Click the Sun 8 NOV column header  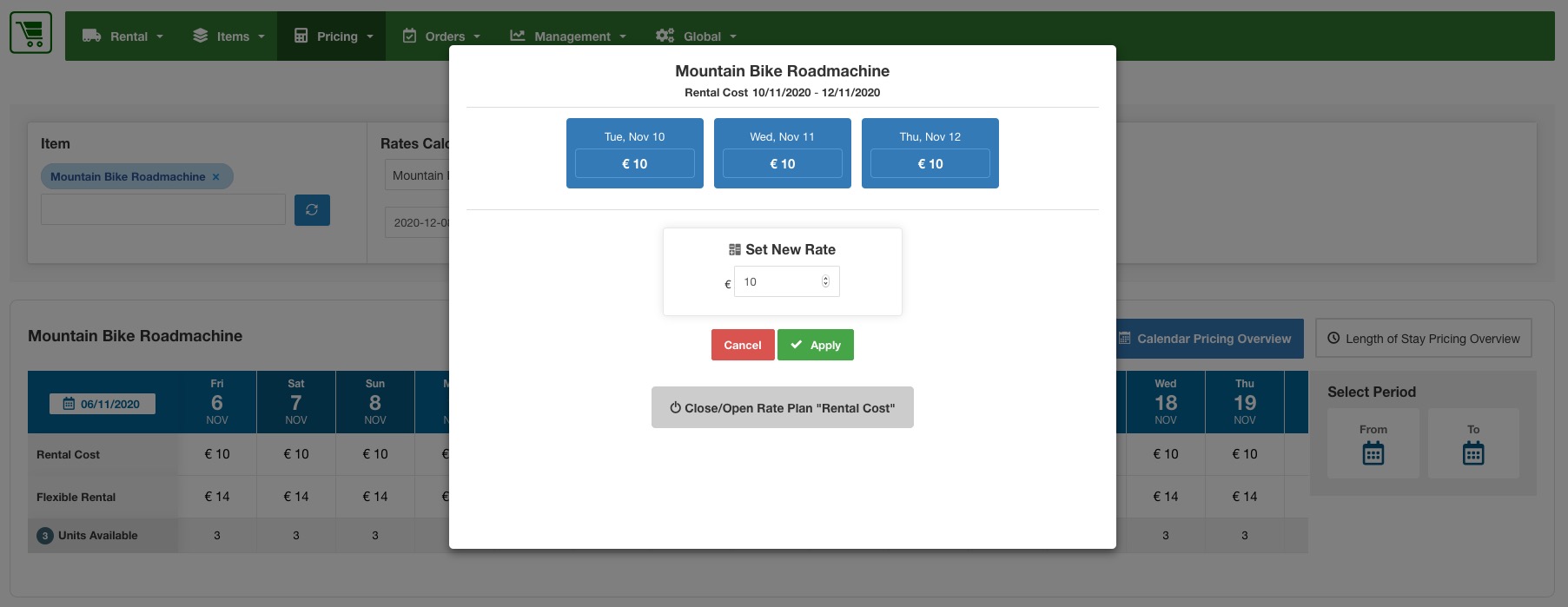(x=375, y=402)
